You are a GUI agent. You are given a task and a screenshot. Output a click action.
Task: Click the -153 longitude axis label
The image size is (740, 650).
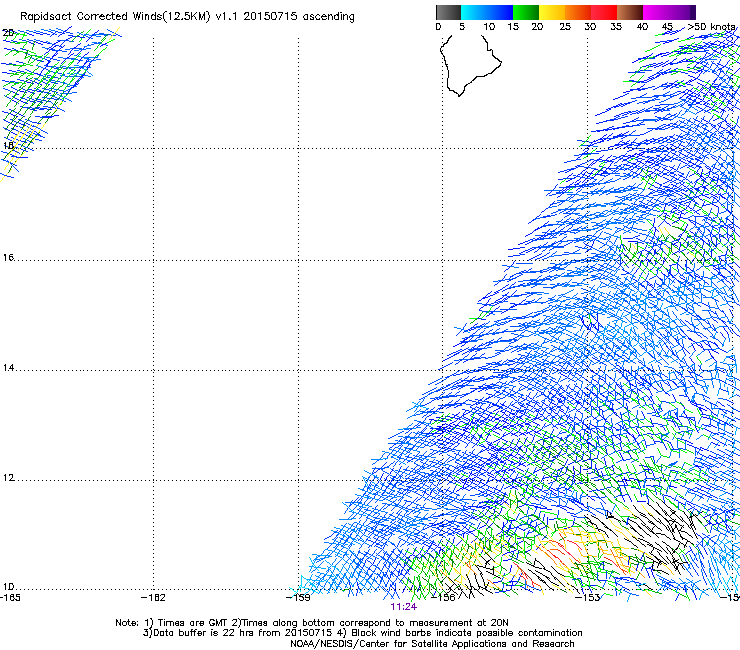(588, 598)
